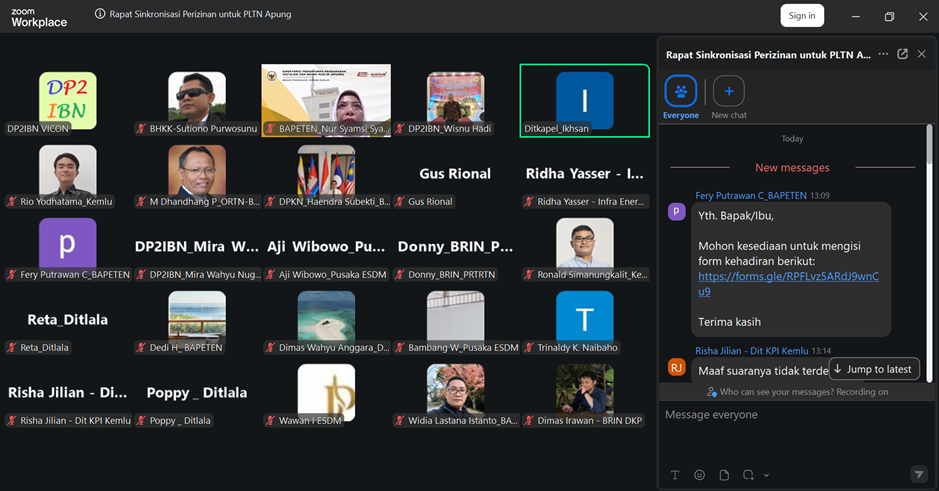Select the Ridha Yasser - Infra Ener tile
Viewport: 939px width, 491px height.
(584, 174)
